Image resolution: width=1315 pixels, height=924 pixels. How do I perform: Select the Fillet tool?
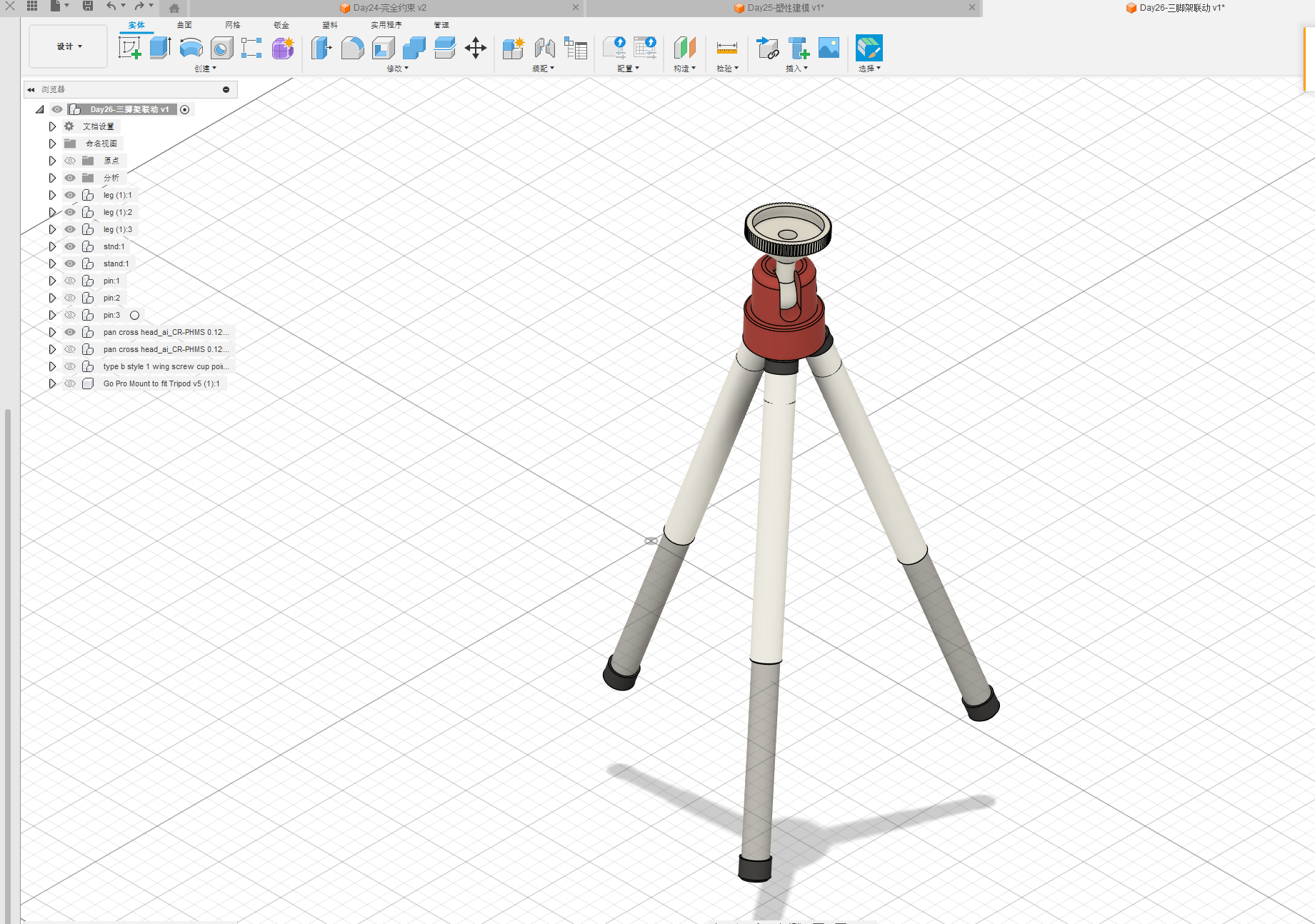[352, 49]
